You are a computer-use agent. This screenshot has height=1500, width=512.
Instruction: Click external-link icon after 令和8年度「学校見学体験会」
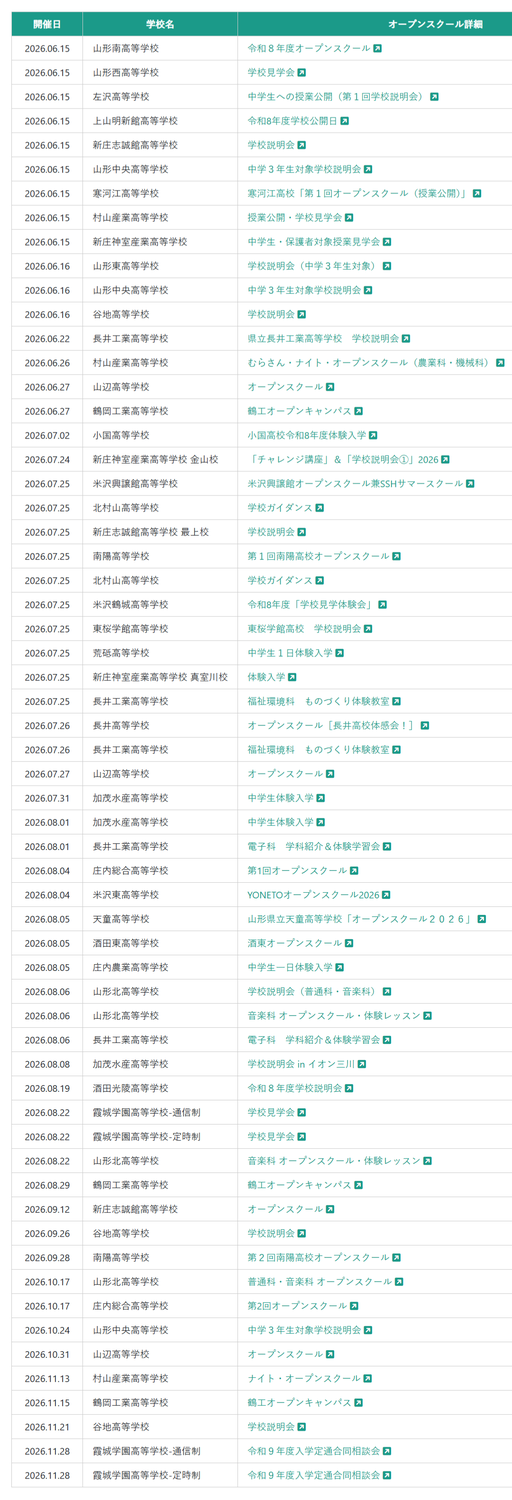[382, 605]
